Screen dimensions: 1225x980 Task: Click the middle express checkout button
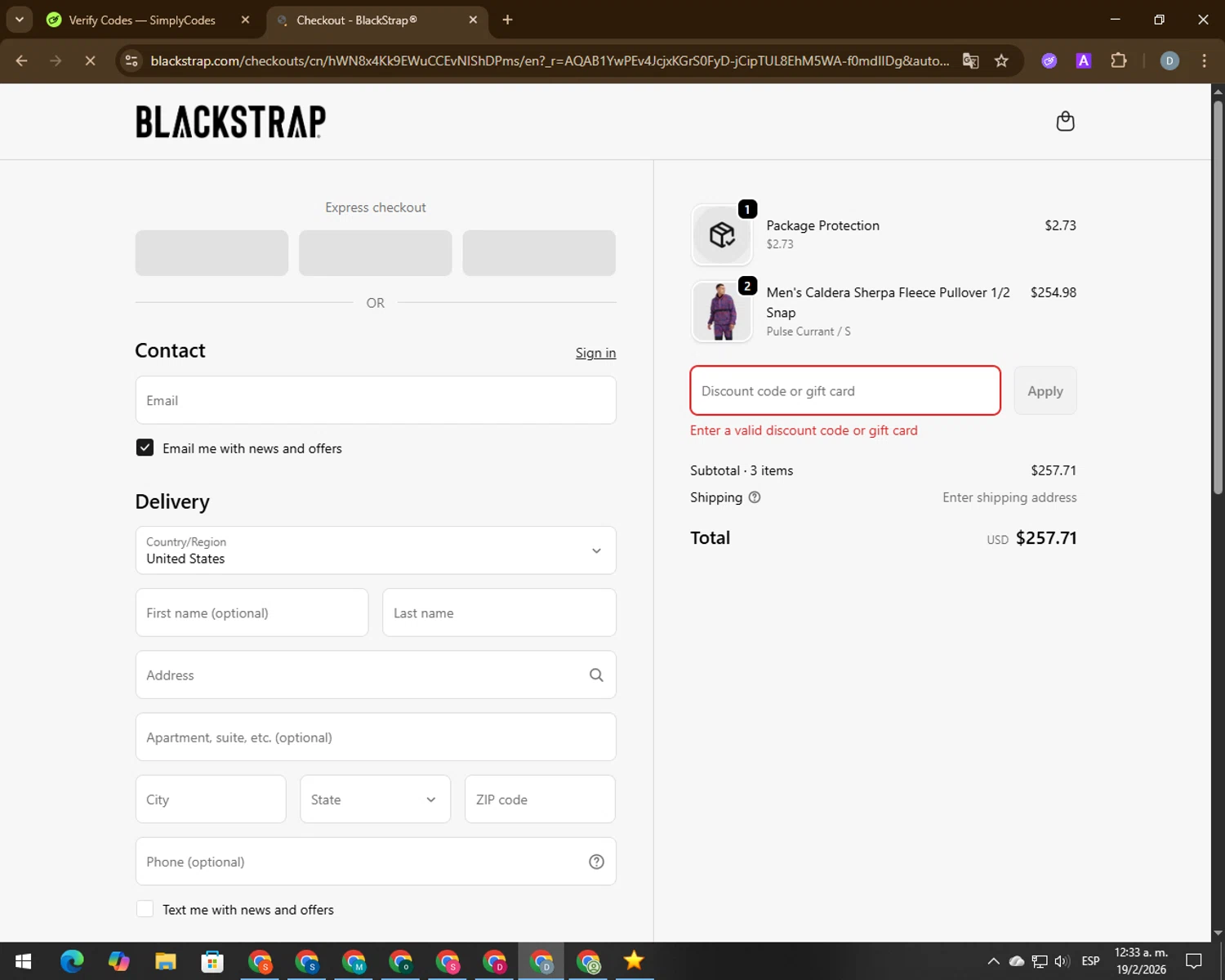pos(376,253)
